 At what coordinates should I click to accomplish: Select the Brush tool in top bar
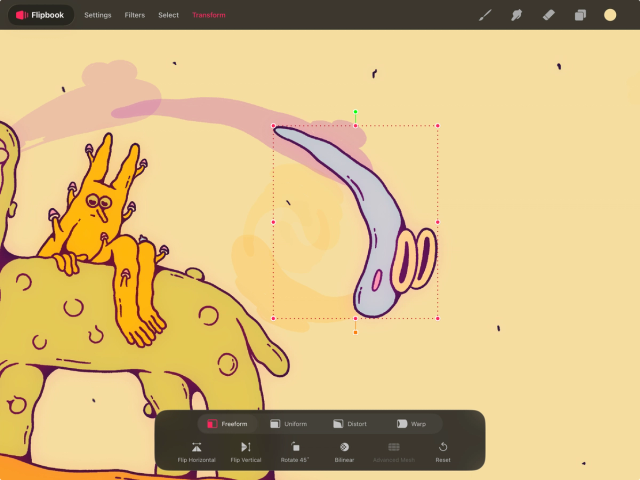click(x=486, y=15)
